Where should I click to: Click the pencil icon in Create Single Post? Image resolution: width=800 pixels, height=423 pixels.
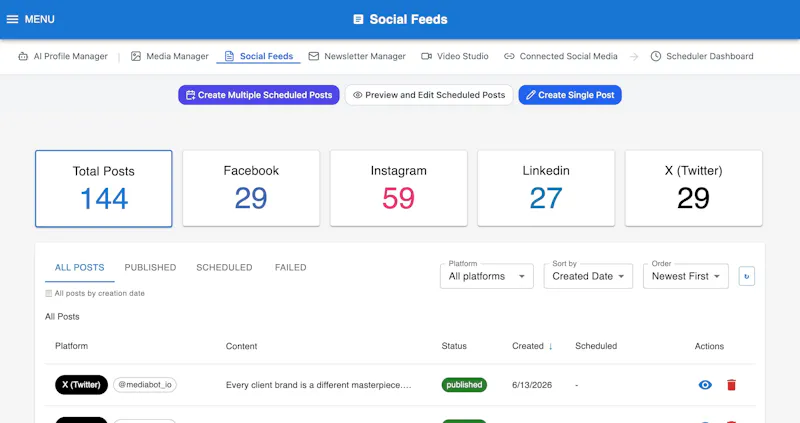(x=531, y=95)
